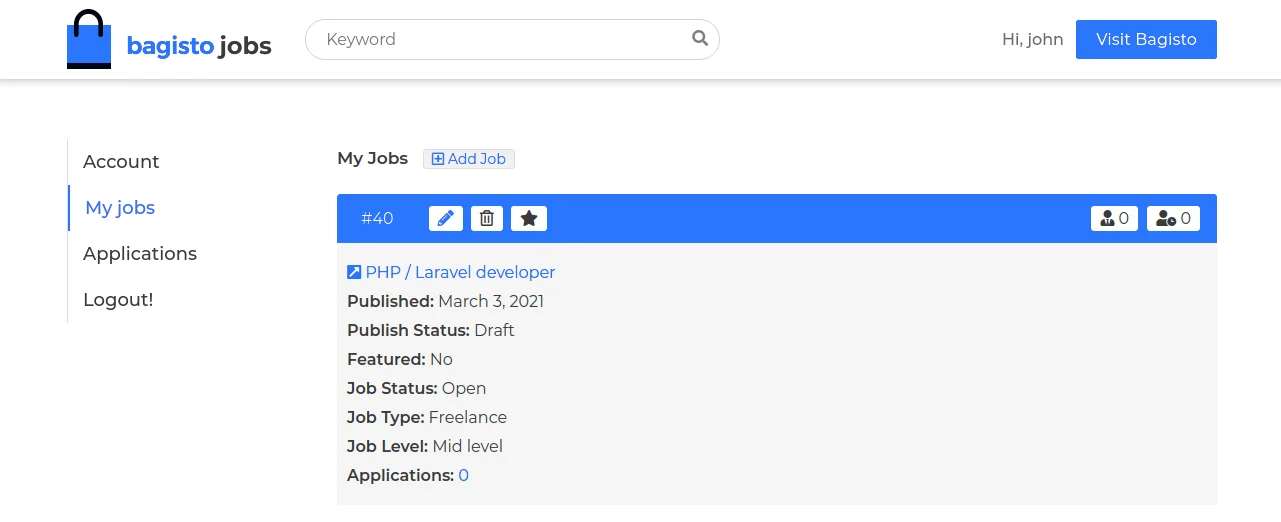Viewport: 1281px width, 522px height.
Task: Click the job number #40
Action: pos(377,218)
